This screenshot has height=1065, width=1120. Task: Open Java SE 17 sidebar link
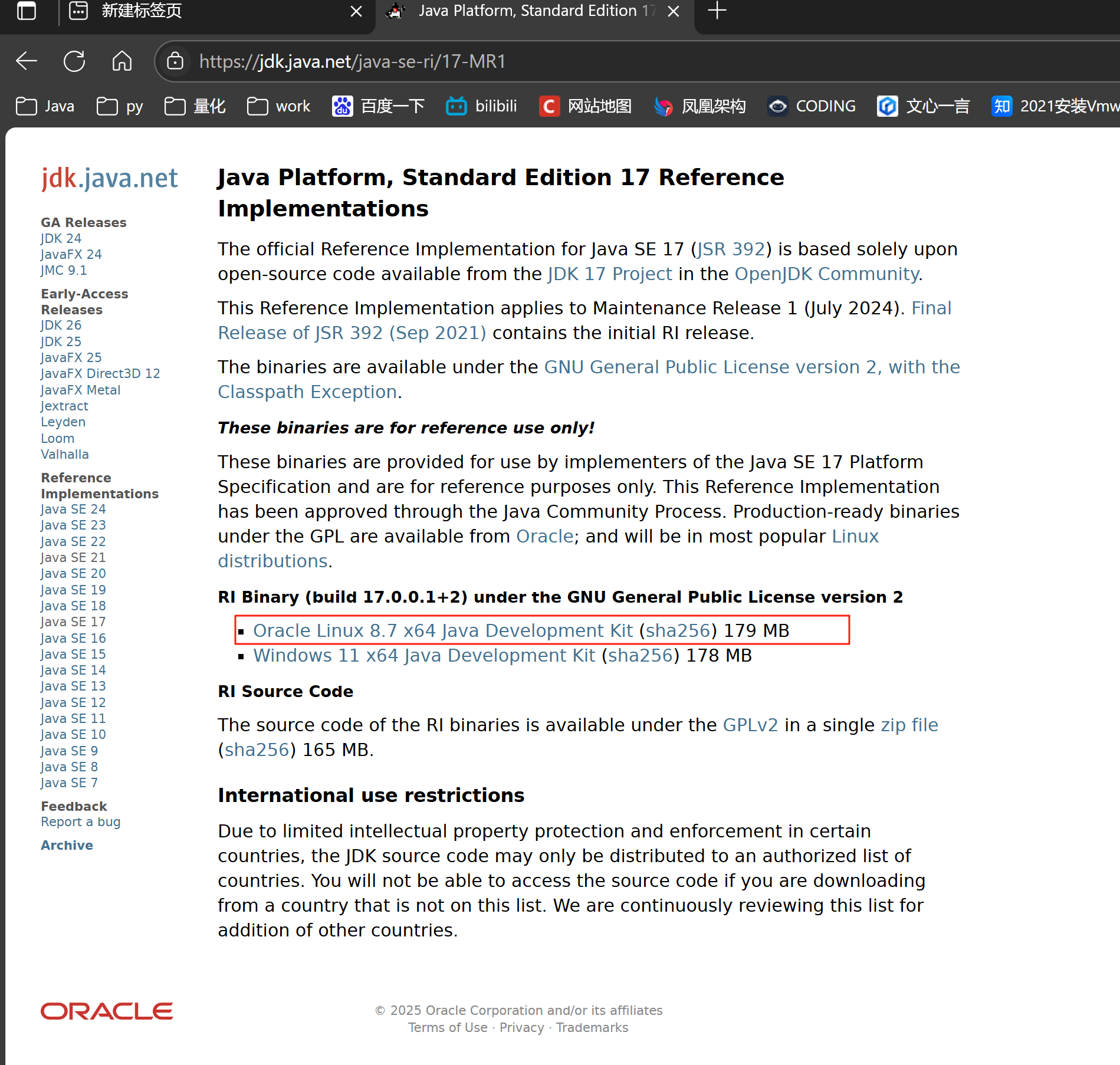coord(73,622)
